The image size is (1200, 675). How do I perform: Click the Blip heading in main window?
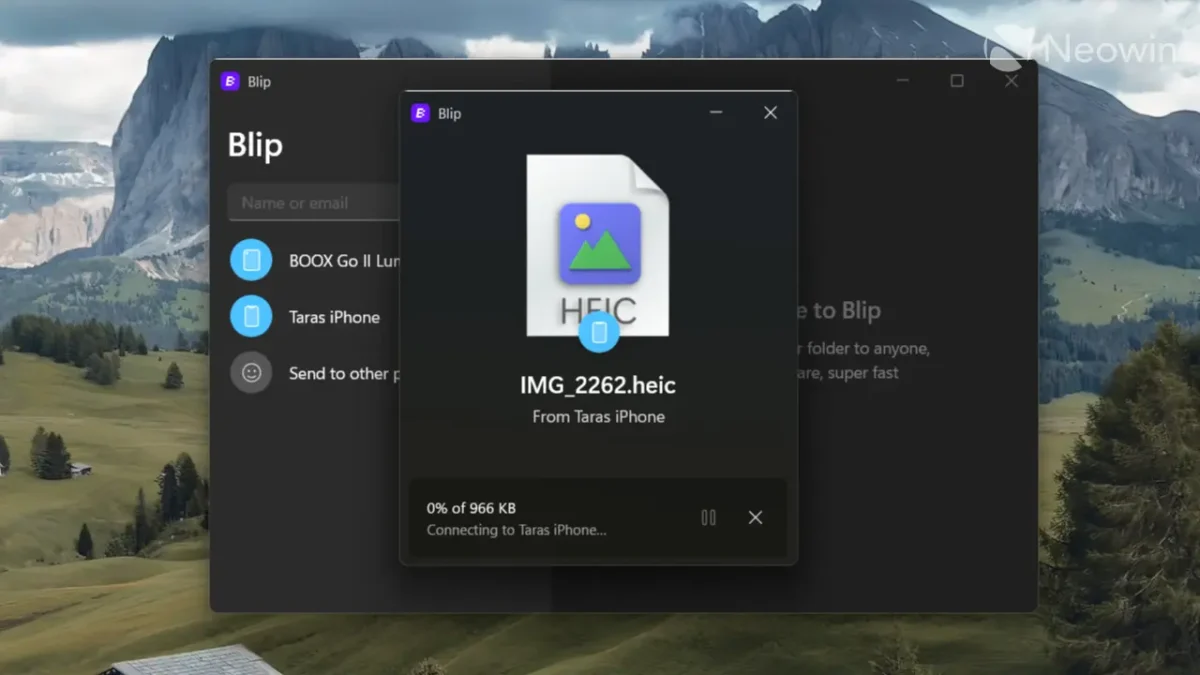click(255, 146)
